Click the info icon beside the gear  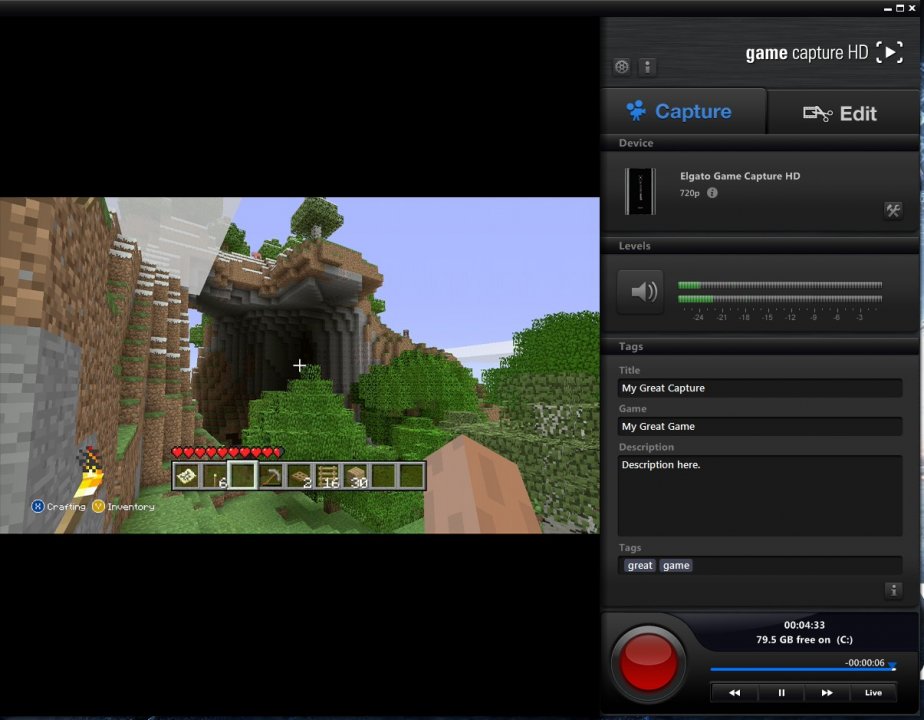tap(647, 67)
